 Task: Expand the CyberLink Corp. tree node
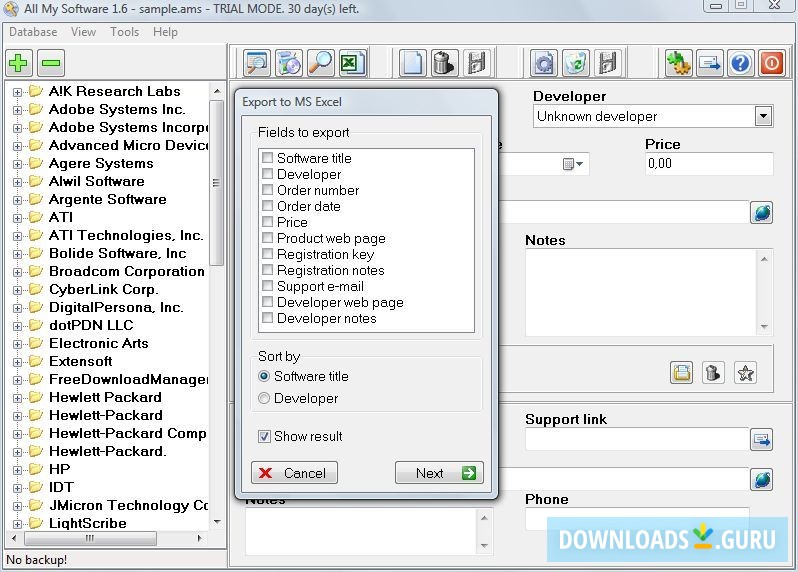pos(17,290)
